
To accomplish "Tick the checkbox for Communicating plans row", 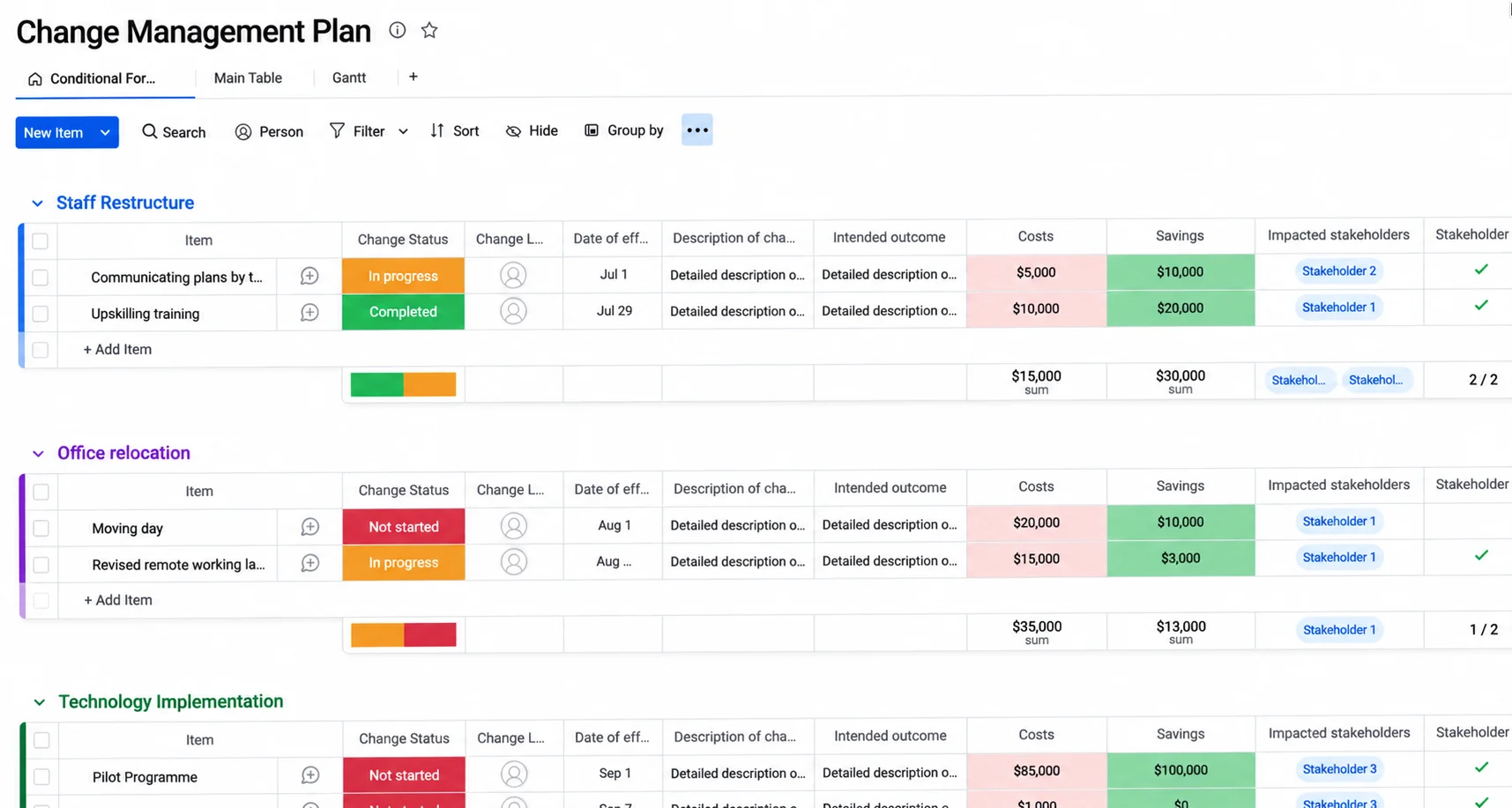I will (41, 278).
